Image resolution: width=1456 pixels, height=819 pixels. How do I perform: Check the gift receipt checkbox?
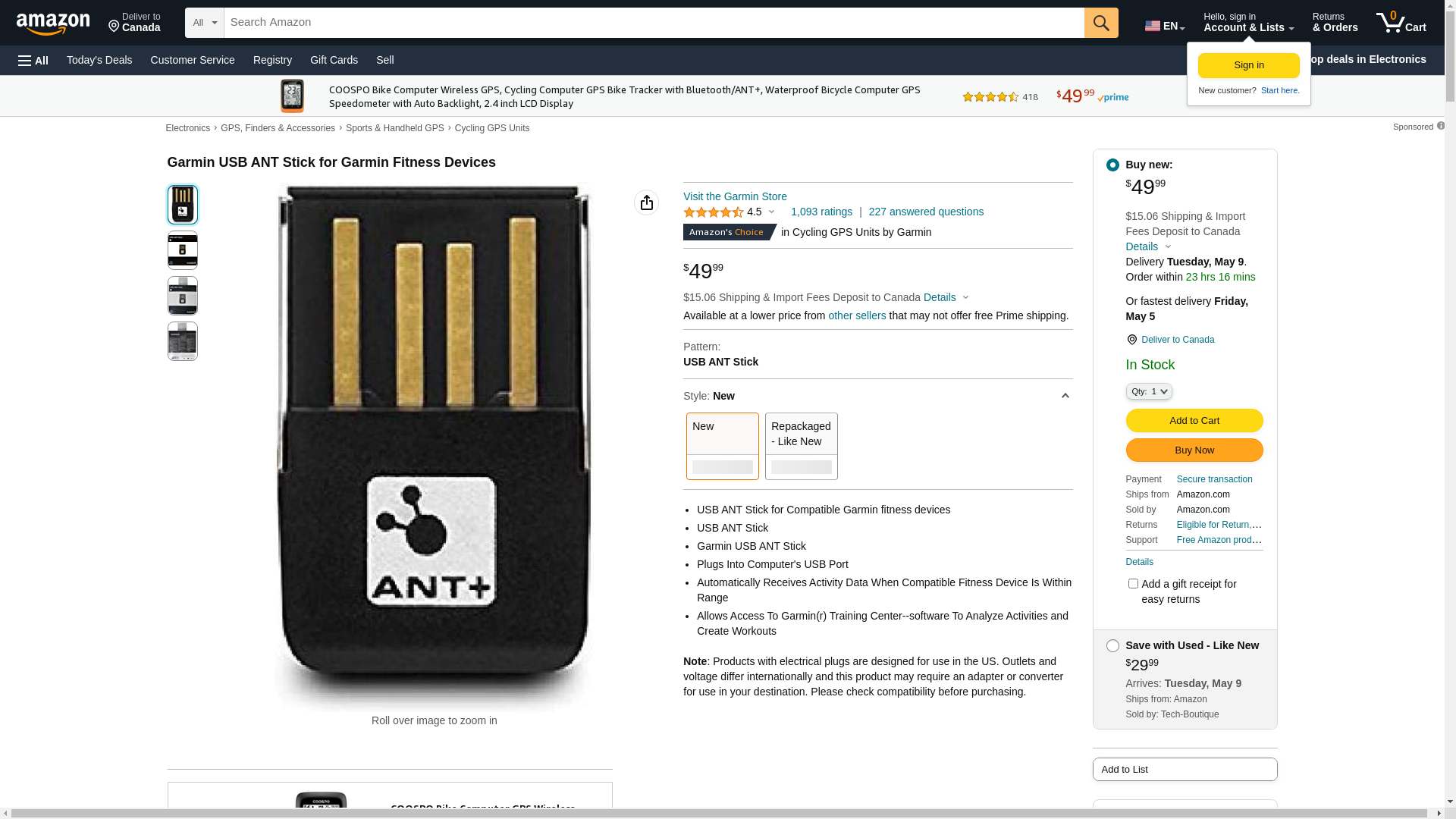1133,584
